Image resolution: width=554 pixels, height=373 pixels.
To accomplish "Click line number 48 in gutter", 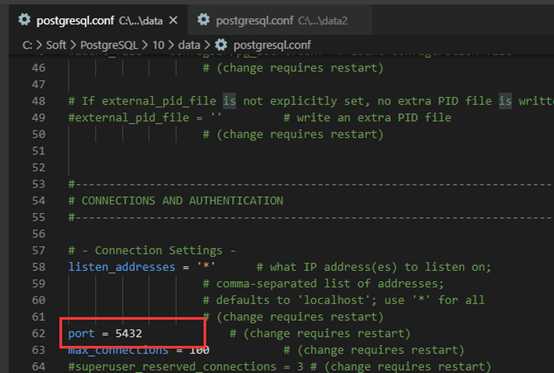I will pos(39,101).
